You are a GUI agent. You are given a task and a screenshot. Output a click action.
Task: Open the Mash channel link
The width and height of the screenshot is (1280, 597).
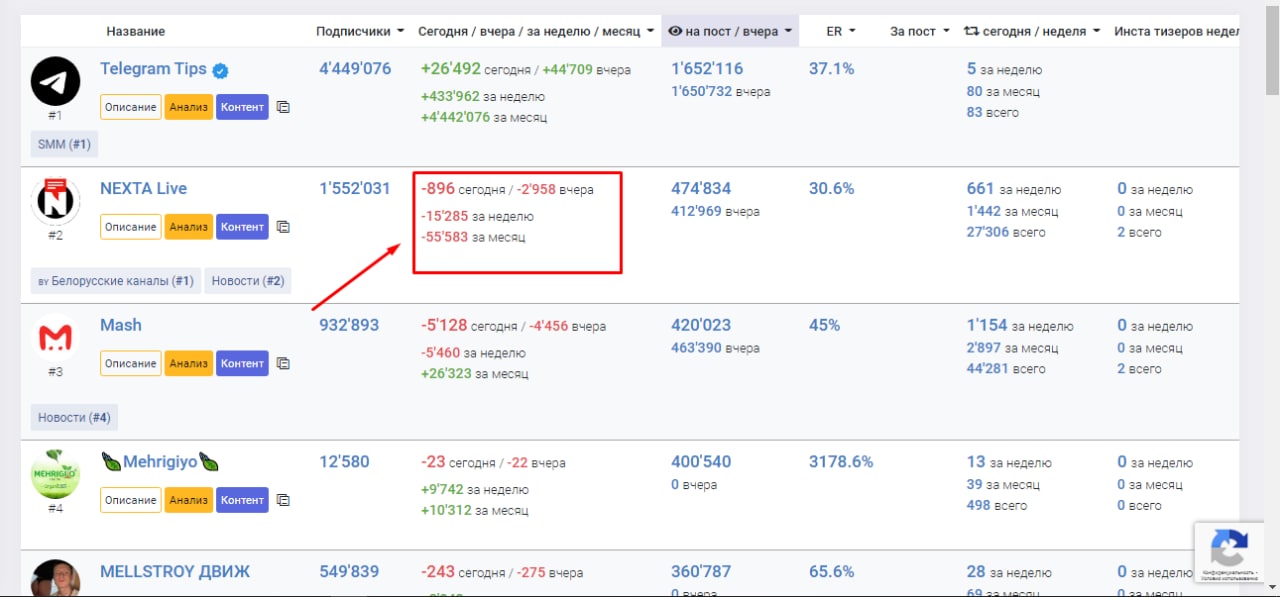pos(121,325)
